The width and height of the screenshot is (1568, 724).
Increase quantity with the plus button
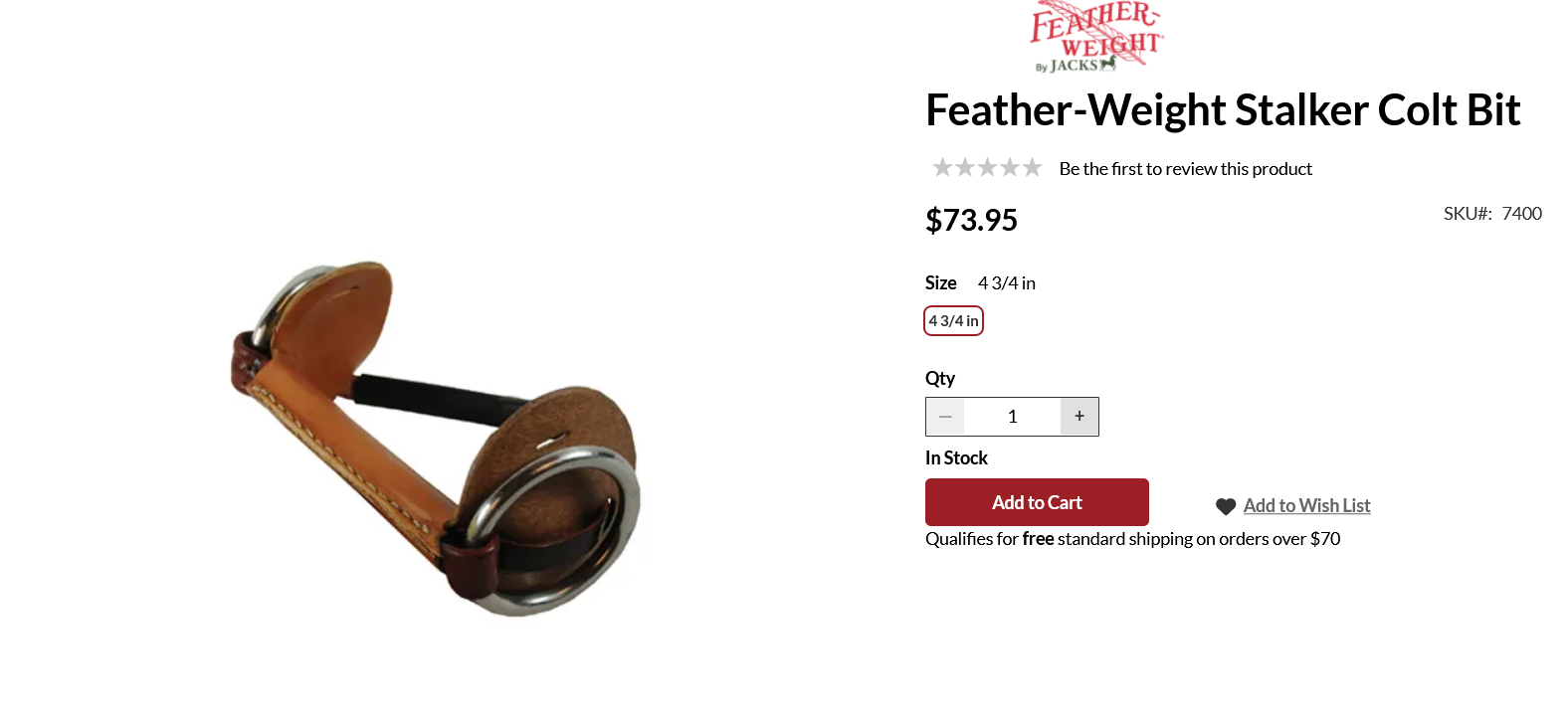pyautogui.click(x=1079, y=417)
